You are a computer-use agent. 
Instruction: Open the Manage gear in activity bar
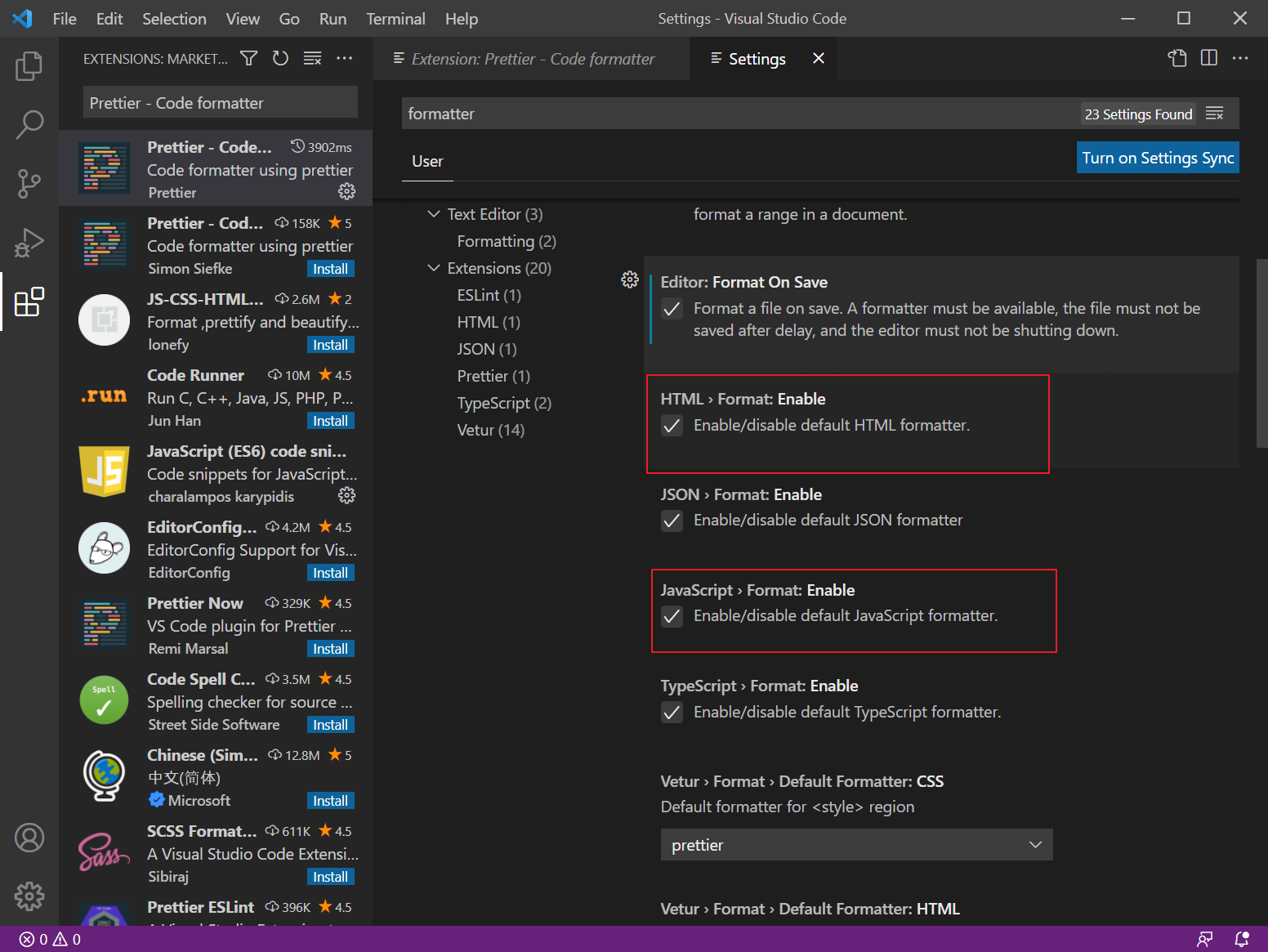(x=29, y=896)
